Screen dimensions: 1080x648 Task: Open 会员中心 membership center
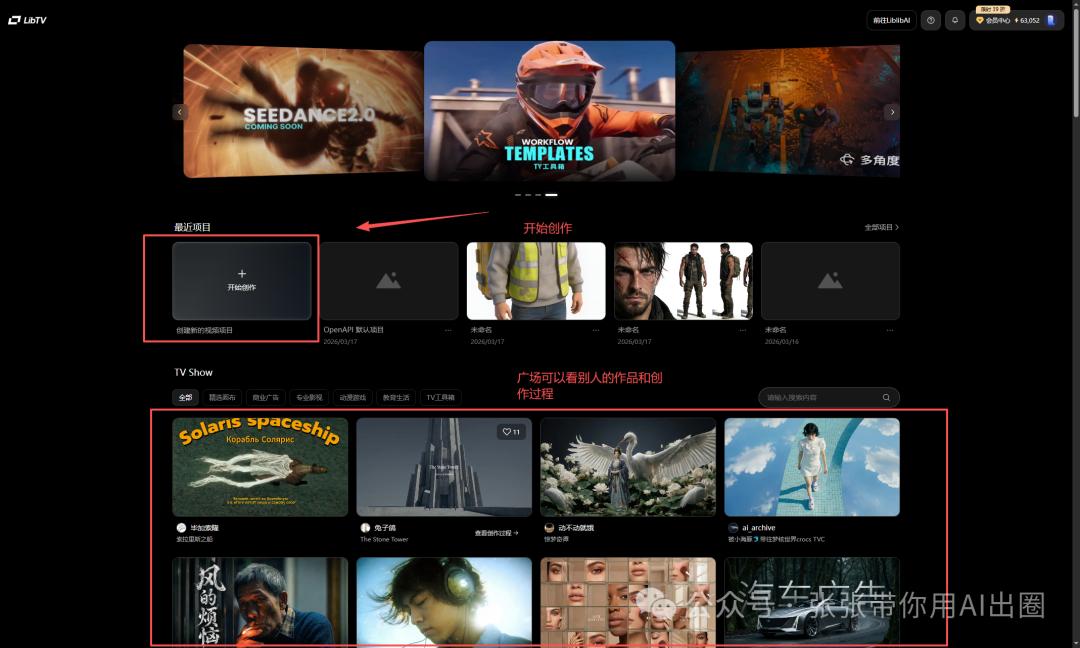[x=997, y=20]
